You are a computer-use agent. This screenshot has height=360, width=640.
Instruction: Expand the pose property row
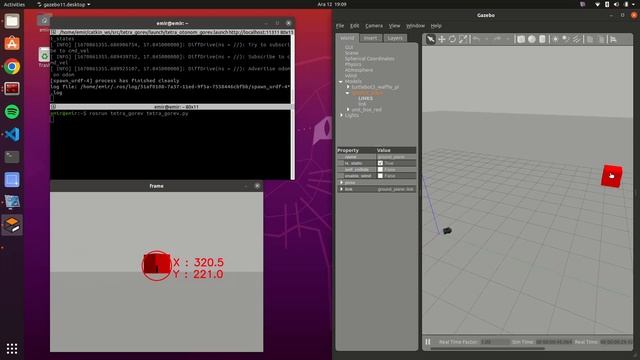click(342, 182)
